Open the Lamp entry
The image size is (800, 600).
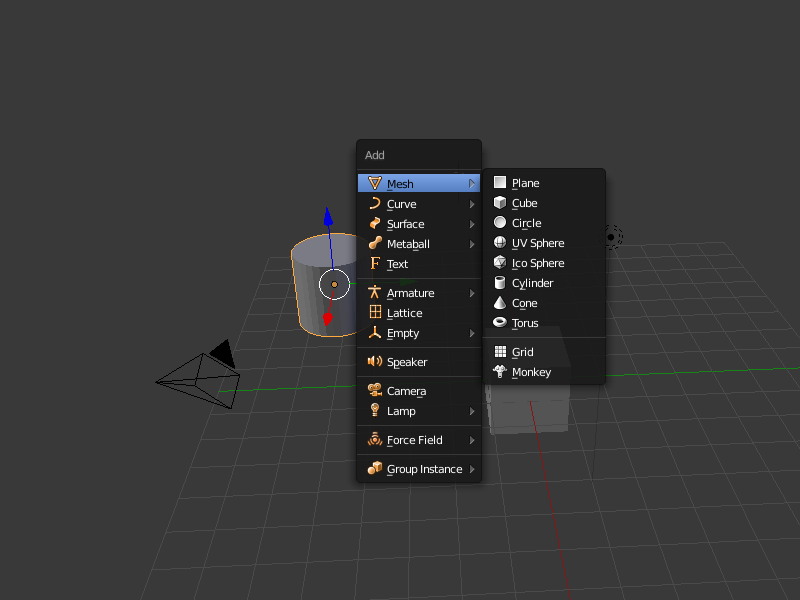(x=419, y=411)
